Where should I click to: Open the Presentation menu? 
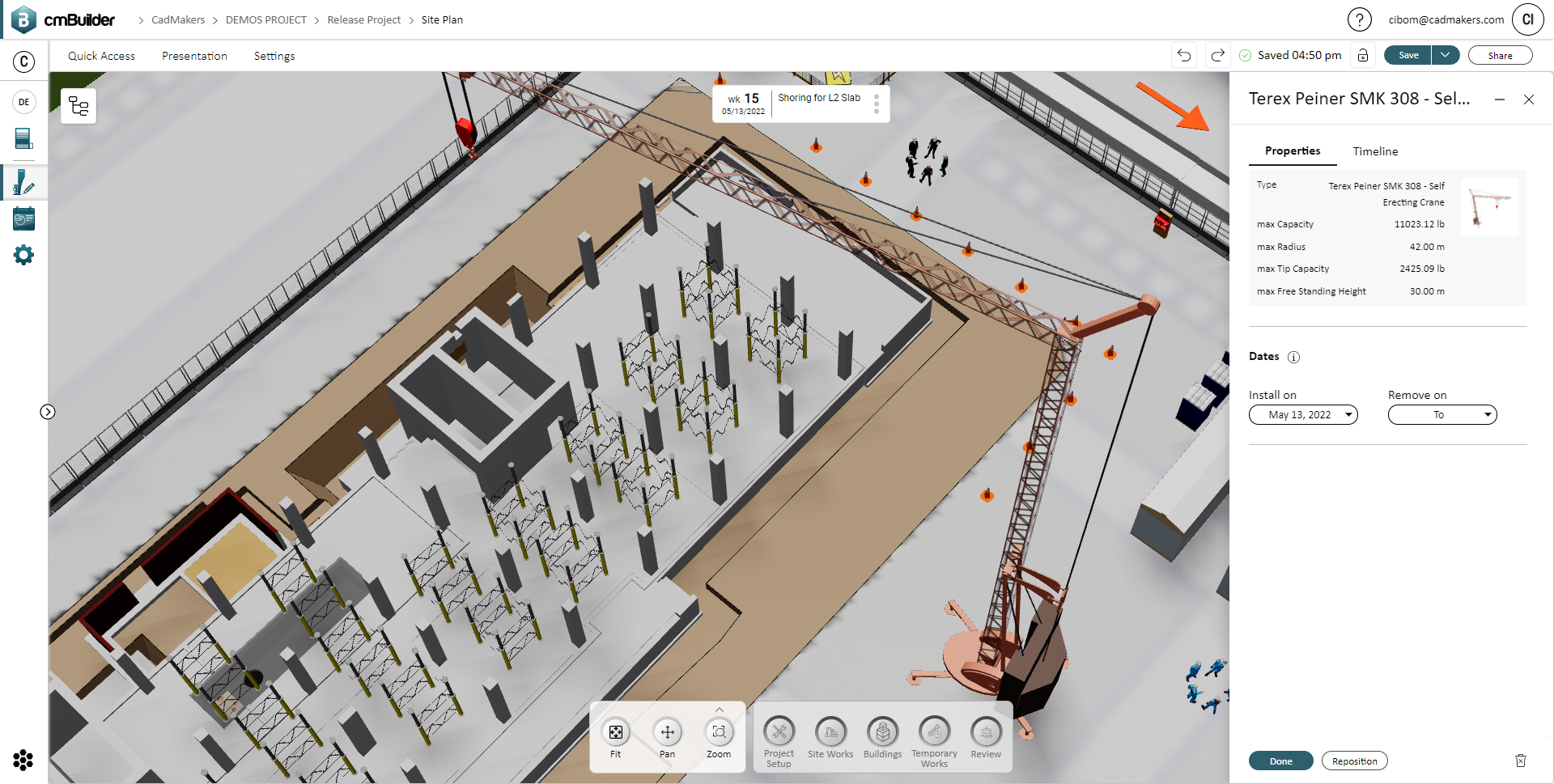coord(194,56)
